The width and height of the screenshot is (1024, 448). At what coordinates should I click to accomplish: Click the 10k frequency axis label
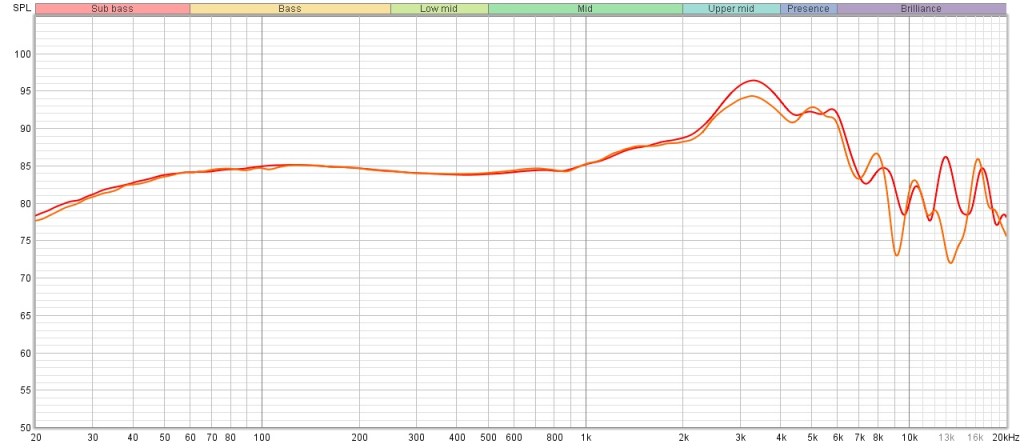pos(909,438)
